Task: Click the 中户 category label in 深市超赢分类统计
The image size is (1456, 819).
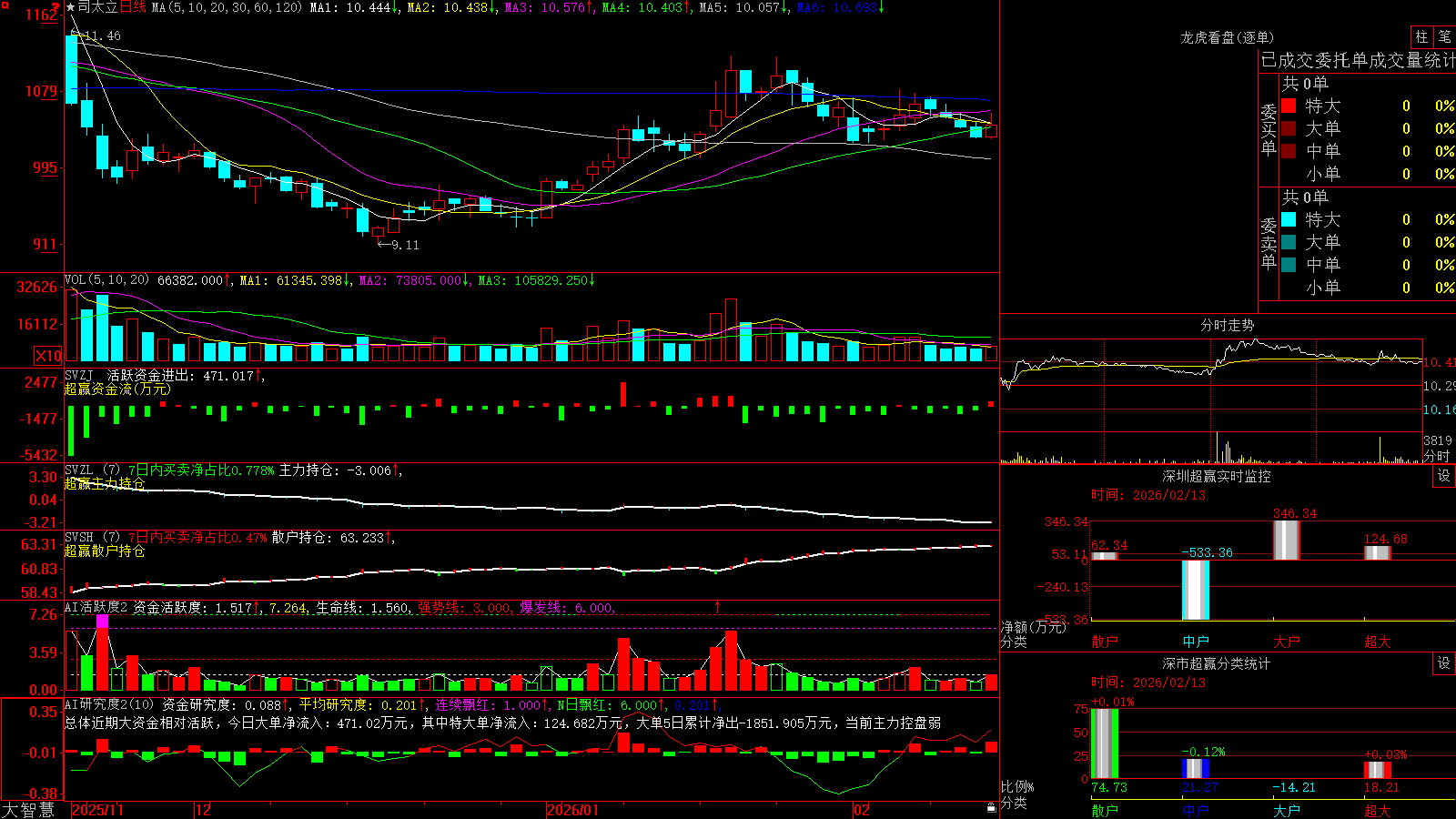Action: click(1196, 810)
